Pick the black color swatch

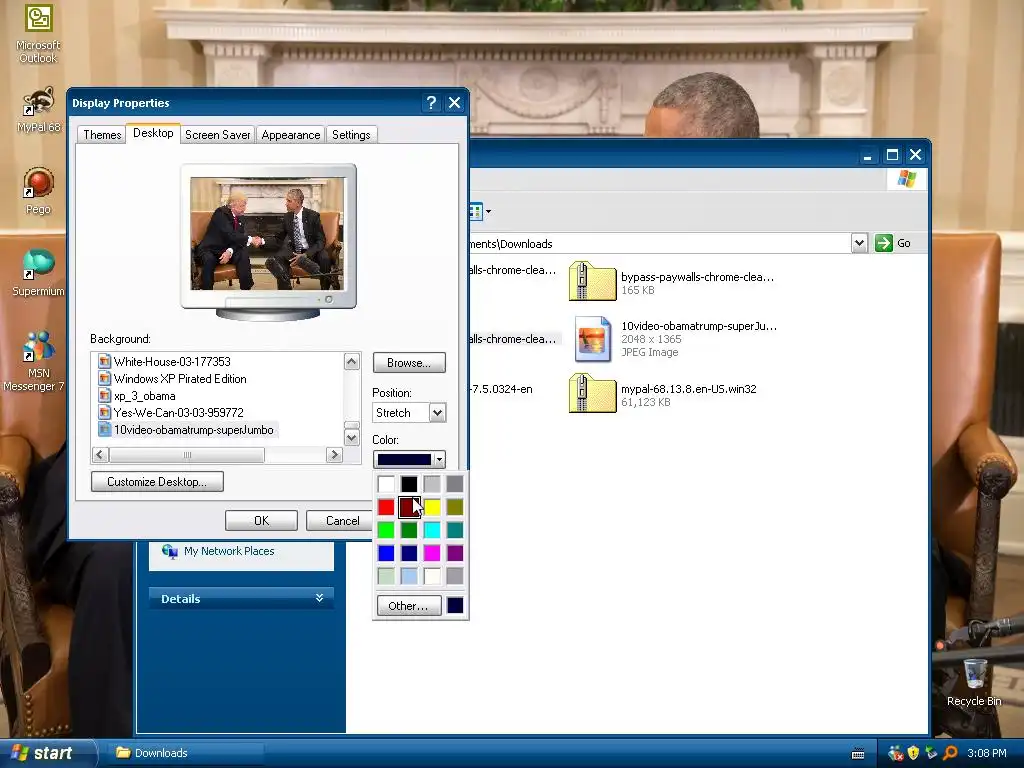(x=409, y=484)
